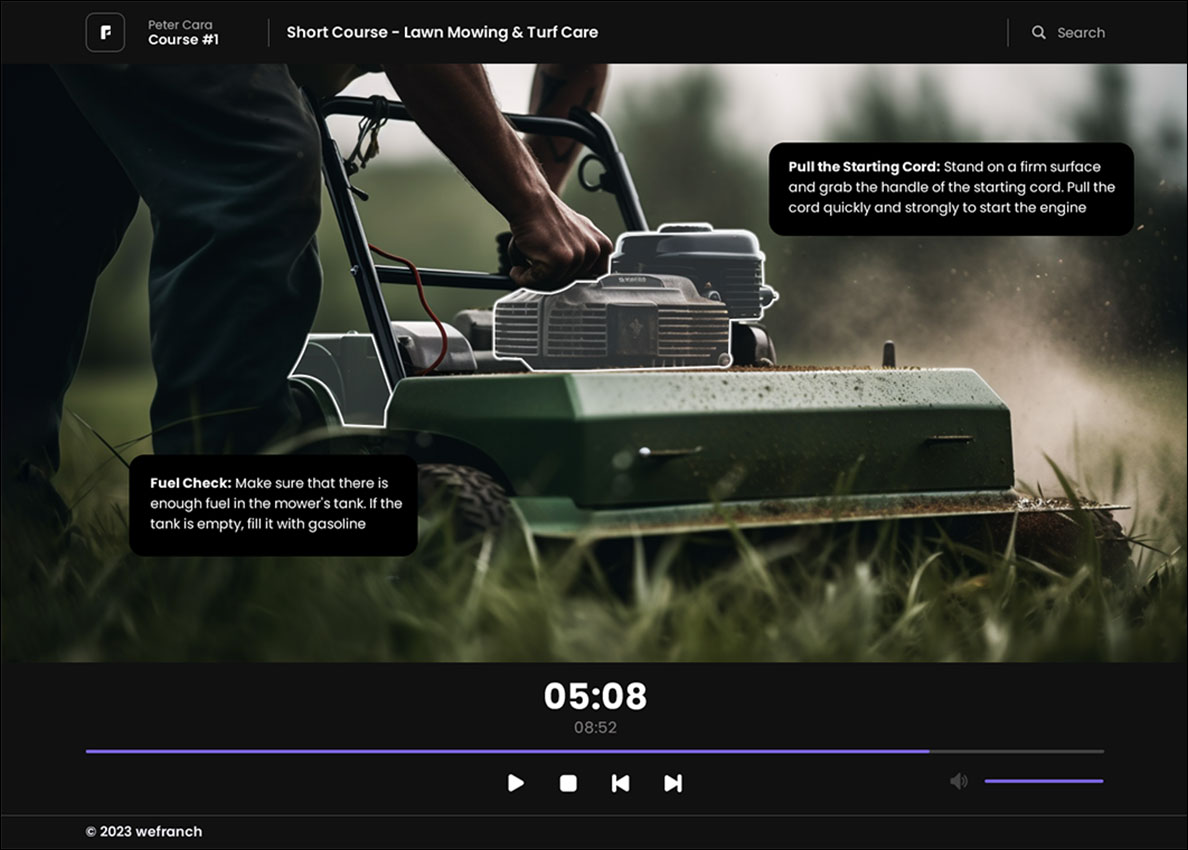Select the "Pull the Starting Cord" tooltip
The width and height of the screenshot is (1188, 850).
tap(950, 190)
